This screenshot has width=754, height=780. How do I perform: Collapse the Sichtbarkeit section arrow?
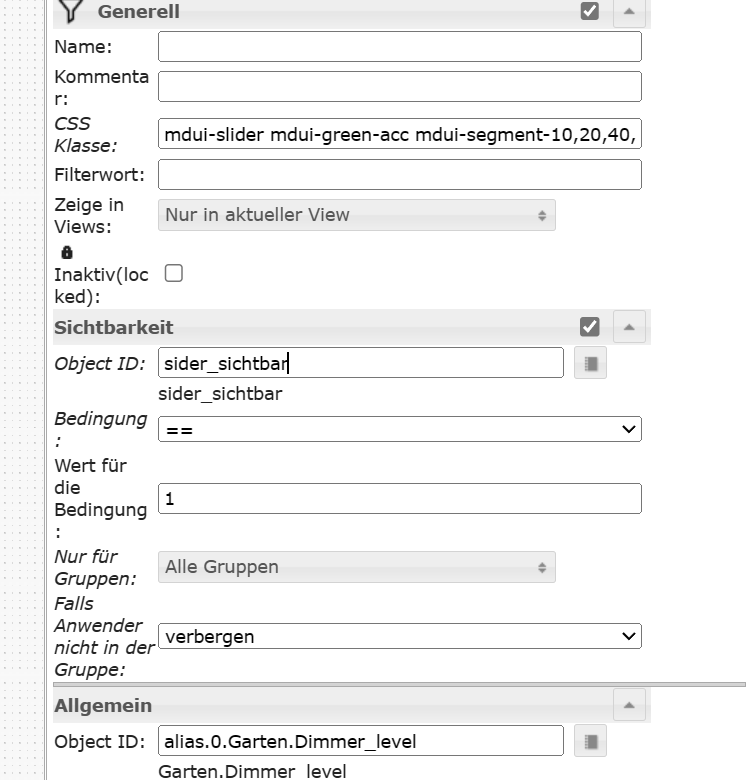[x=628, y=327]
